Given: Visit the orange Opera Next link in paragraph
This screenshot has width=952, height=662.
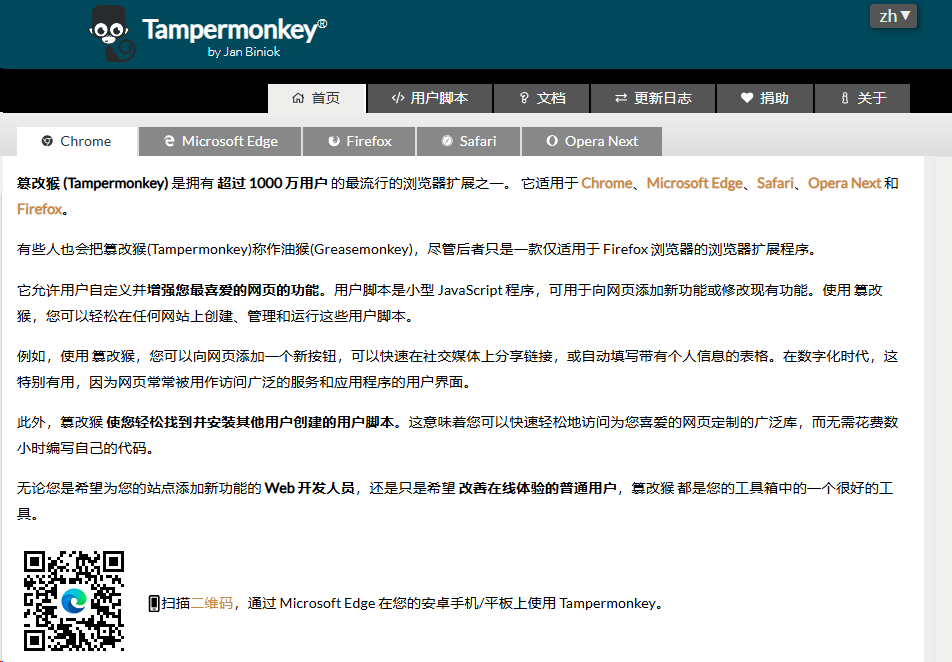Looking at the screenshot, I should tap(845, 183).
